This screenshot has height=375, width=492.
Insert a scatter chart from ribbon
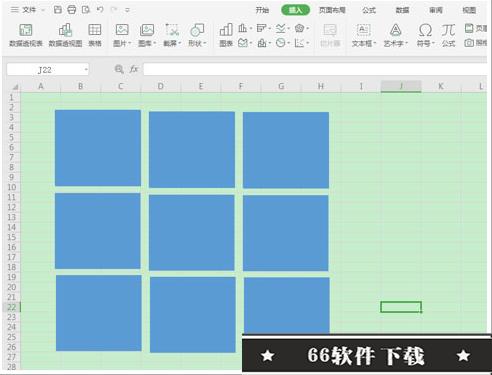(301, 43)
